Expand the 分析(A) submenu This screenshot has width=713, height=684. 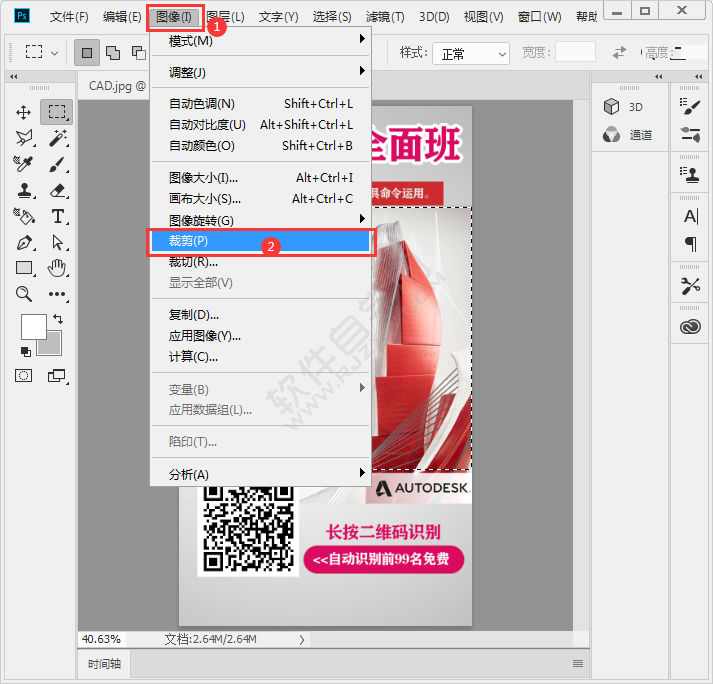tap(261, 474)
